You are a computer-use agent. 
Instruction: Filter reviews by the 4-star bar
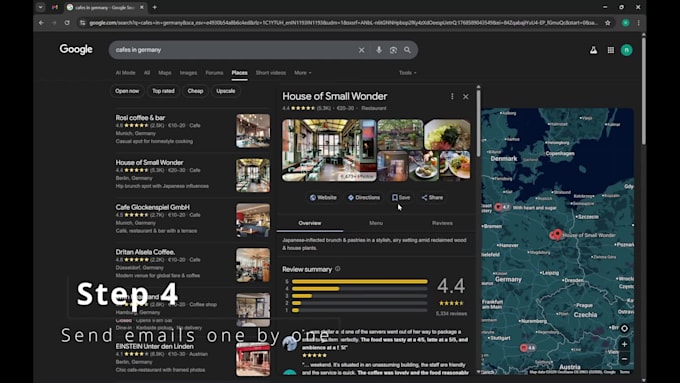point(360,288)
